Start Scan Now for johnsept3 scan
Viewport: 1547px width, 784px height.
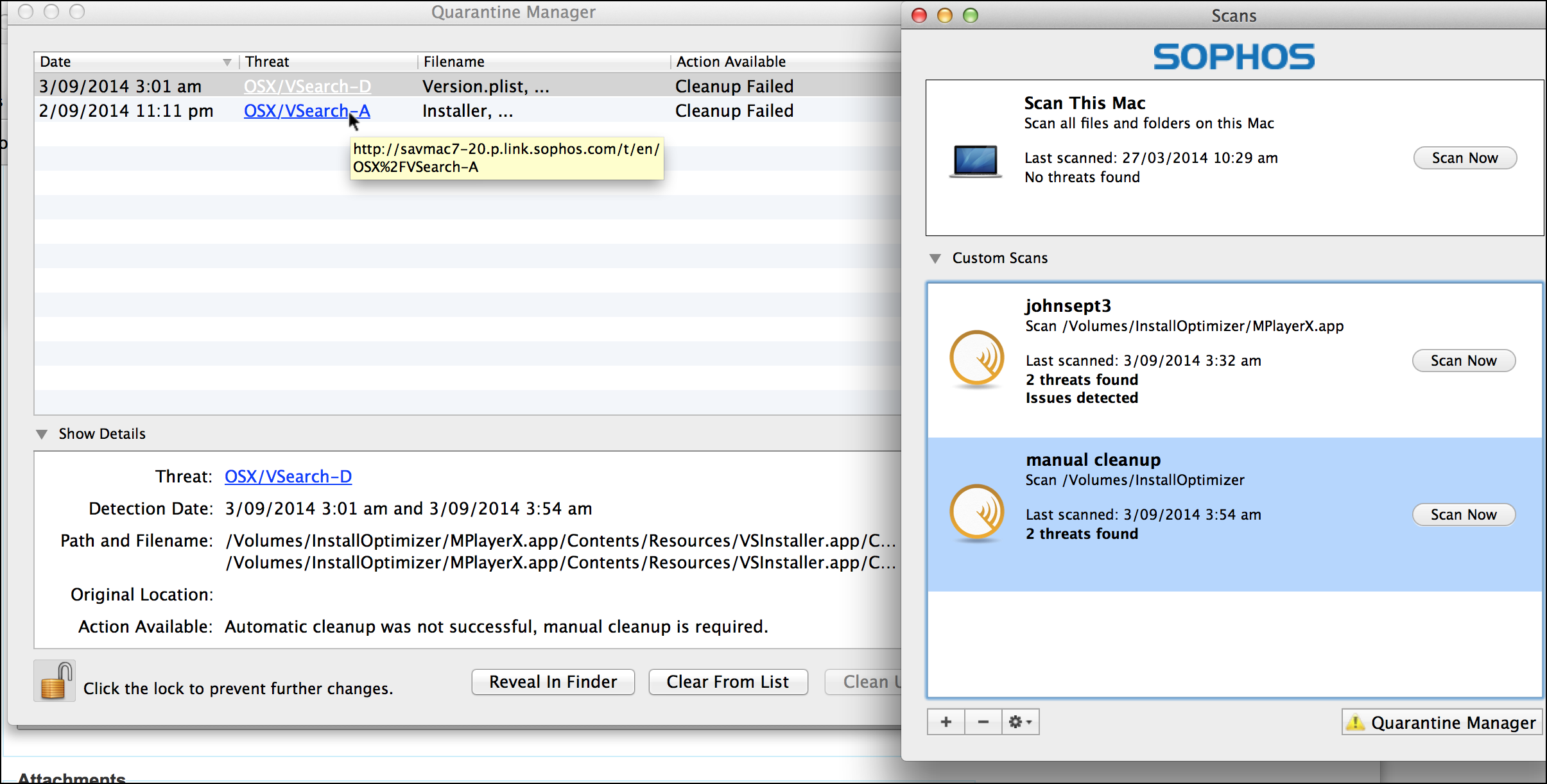[x=1464, y=361]
